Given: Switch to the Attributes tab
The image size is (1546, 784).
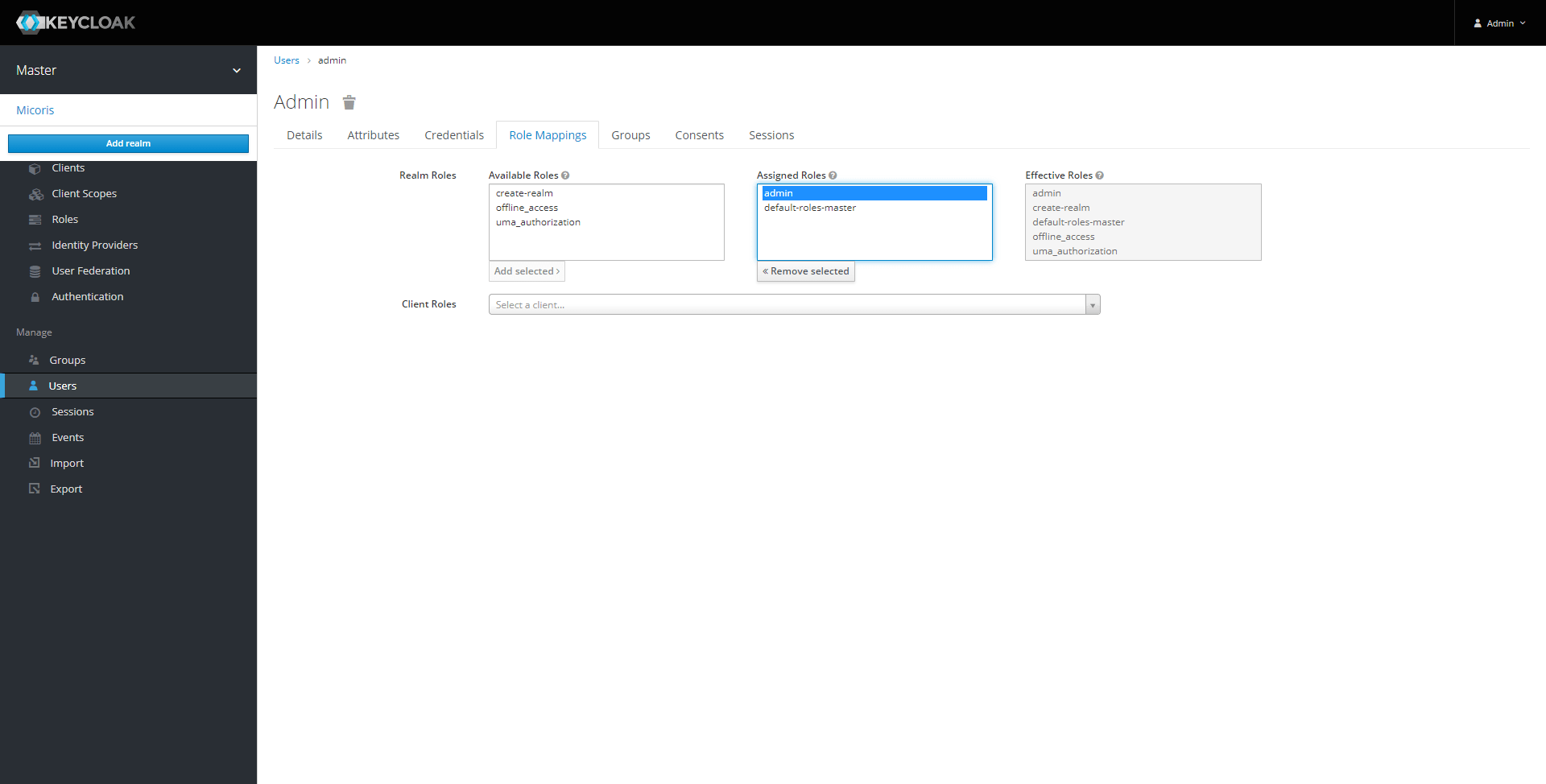Looking at the screenshot, I should click(x=374, y=135).
